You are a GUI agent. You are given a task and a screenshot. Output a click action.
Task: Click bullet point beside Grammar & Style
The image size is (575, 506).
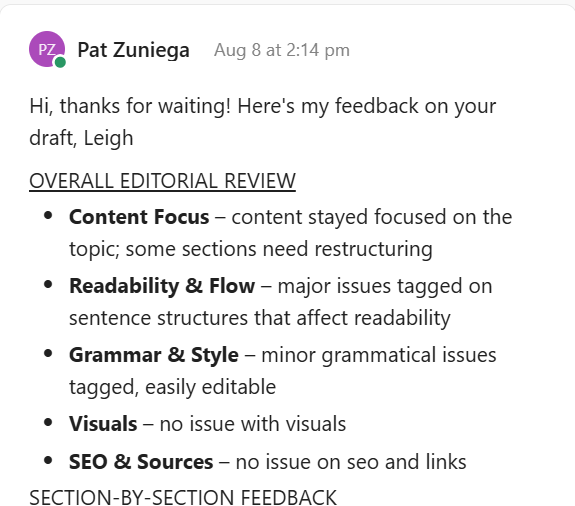[x=48, y=353]
